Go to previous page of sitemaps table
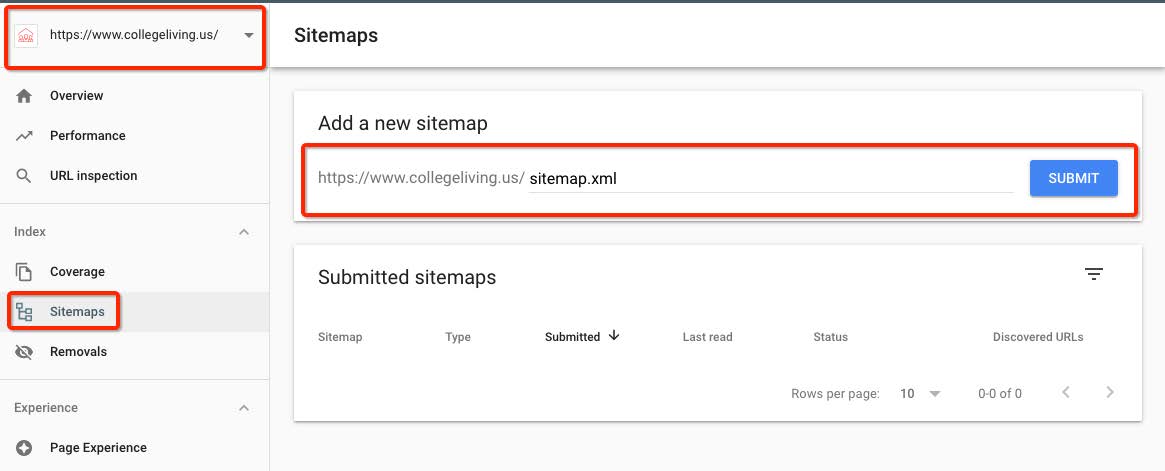1165x471 pixels. pyautogui.click(x=1065, y=392)
